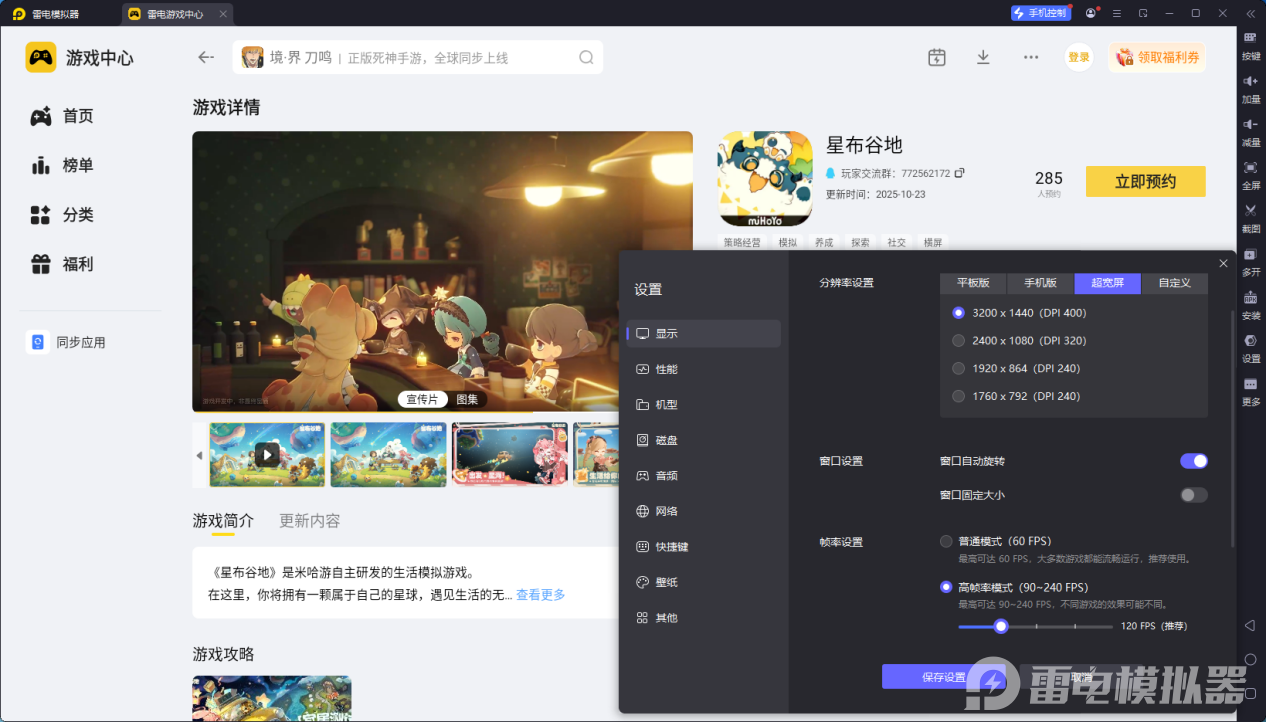This screenshot has width=1266, height=722.
Task: Open the keyboard mapping (按键) tool
Action: coord(1250,38)
